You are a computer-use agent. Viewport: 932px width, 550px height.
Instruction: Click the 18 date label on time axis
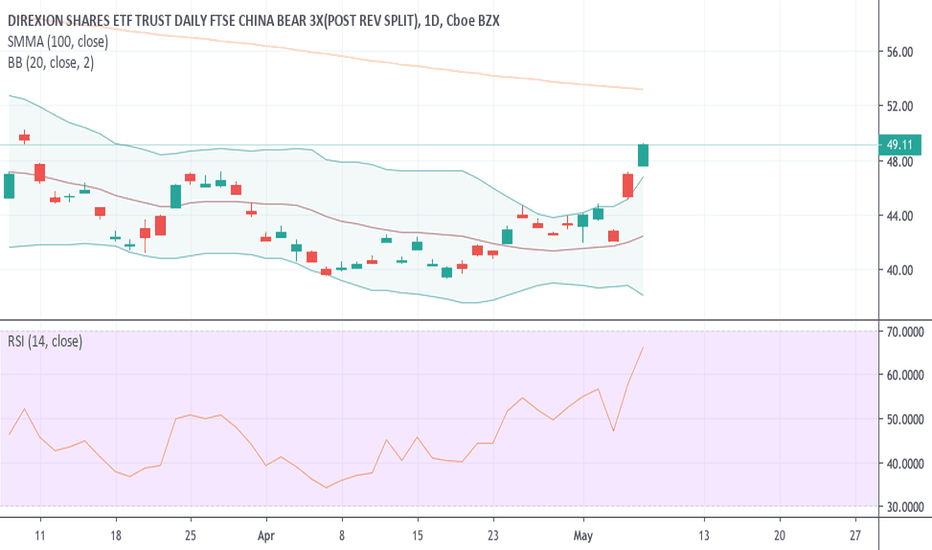click(x=115, y=536)
